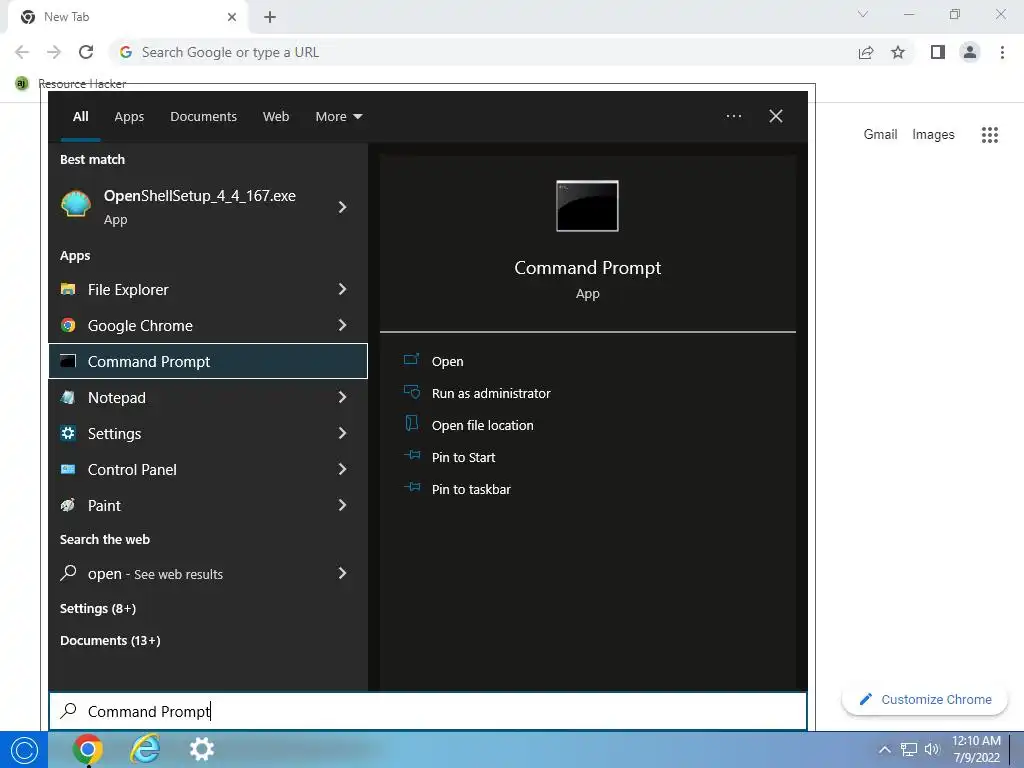
Task: Reload the Chrome page
Action: pos(86,52)
